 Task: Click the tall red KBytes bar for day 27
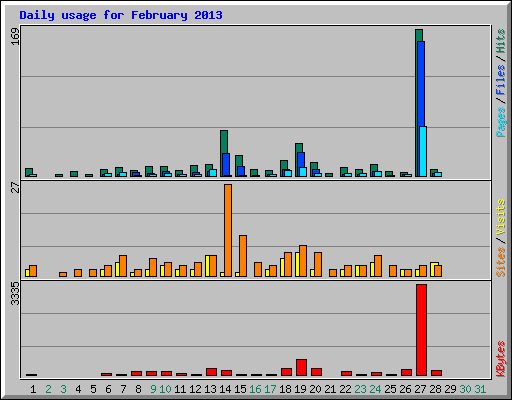(421, 330)
